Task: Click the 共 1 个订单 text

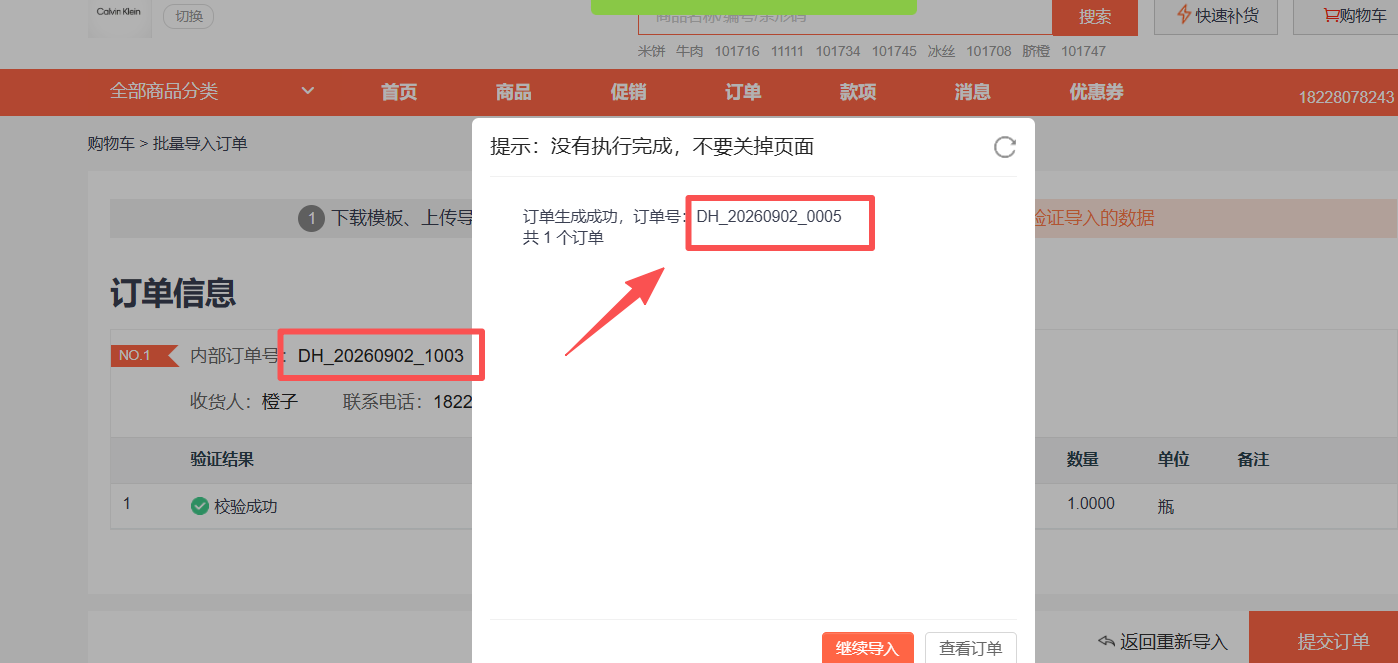Action: tap(563, 238)
